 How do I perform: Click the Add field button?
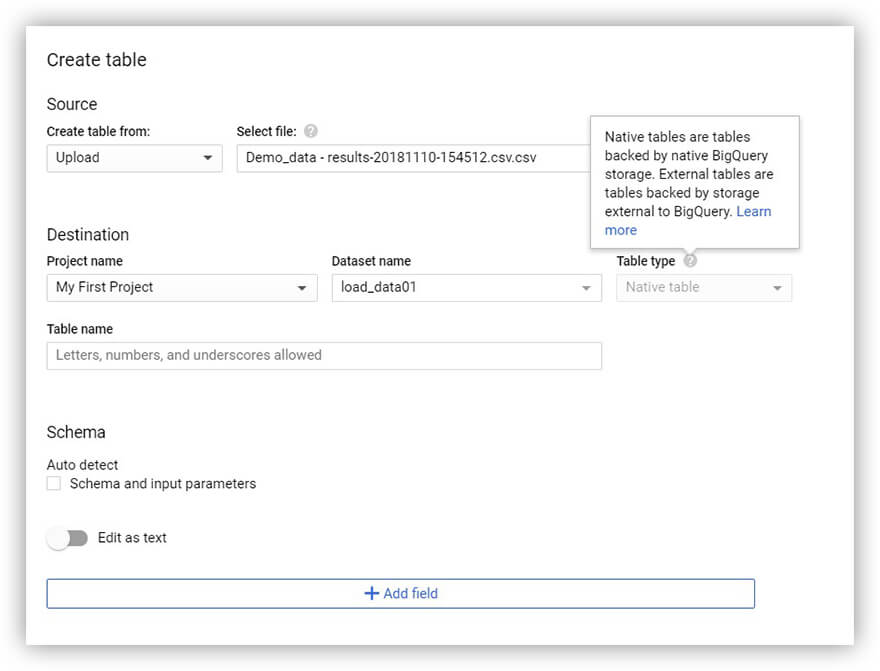(401, 594)
